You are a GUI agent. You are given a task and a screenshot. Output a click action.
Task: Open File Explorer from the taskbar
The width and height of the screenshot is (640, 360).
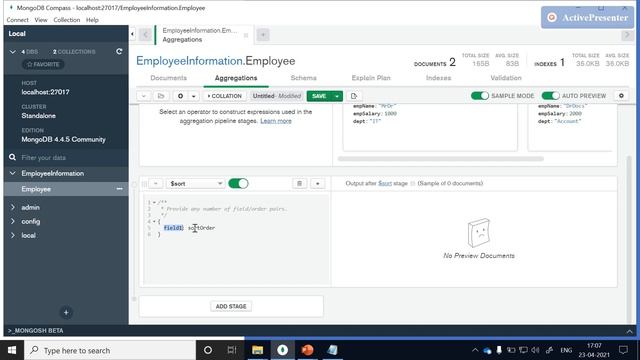[258, 350]
